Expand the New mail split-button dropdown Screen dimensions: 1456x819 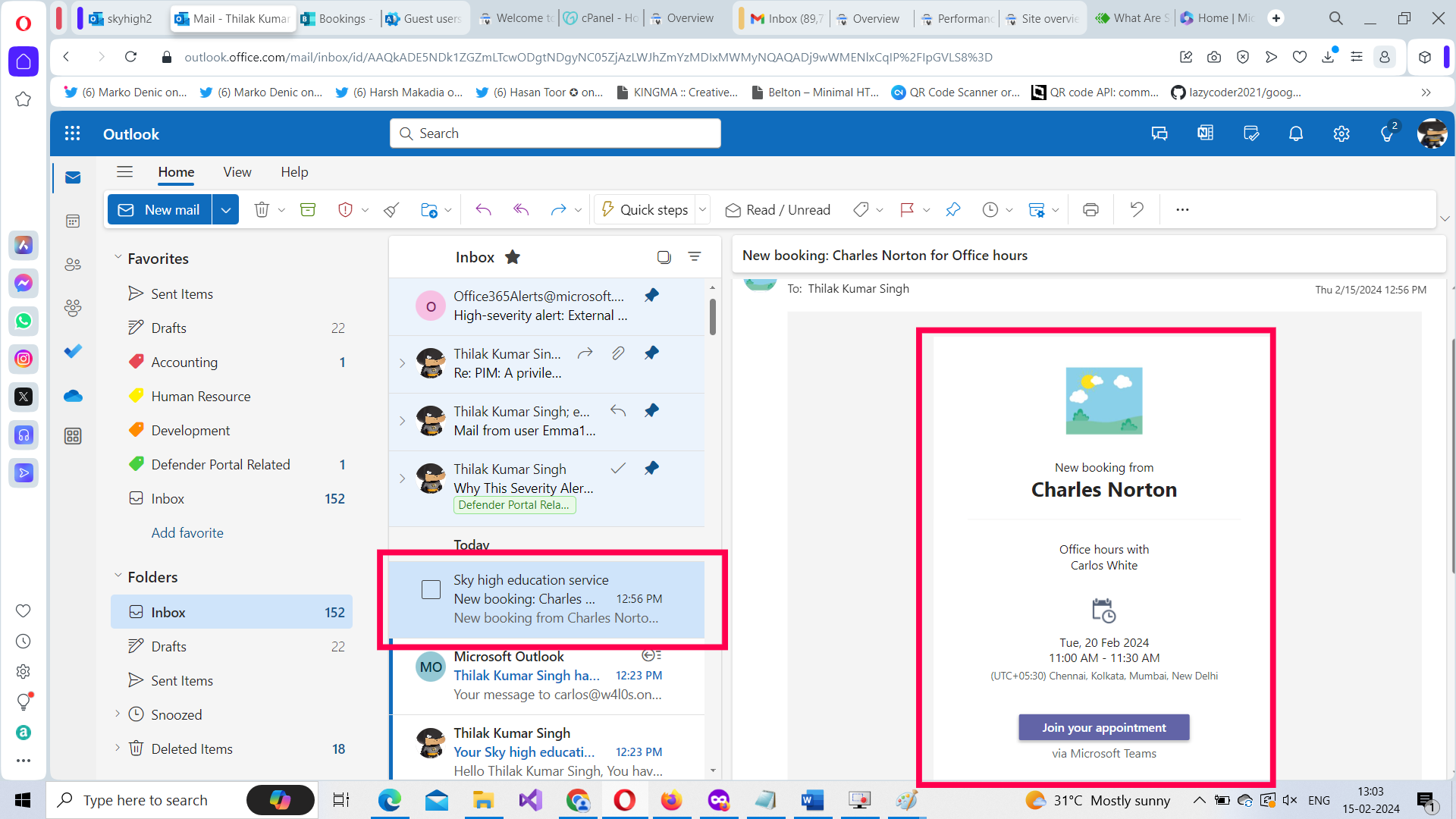(225, 209)
